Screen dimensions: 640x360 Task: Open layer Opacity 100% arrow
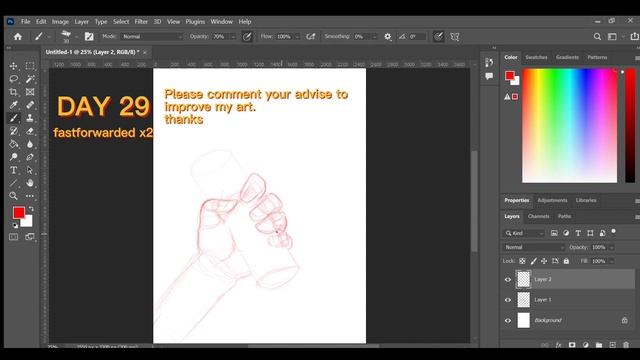click(x=612, y=248)
